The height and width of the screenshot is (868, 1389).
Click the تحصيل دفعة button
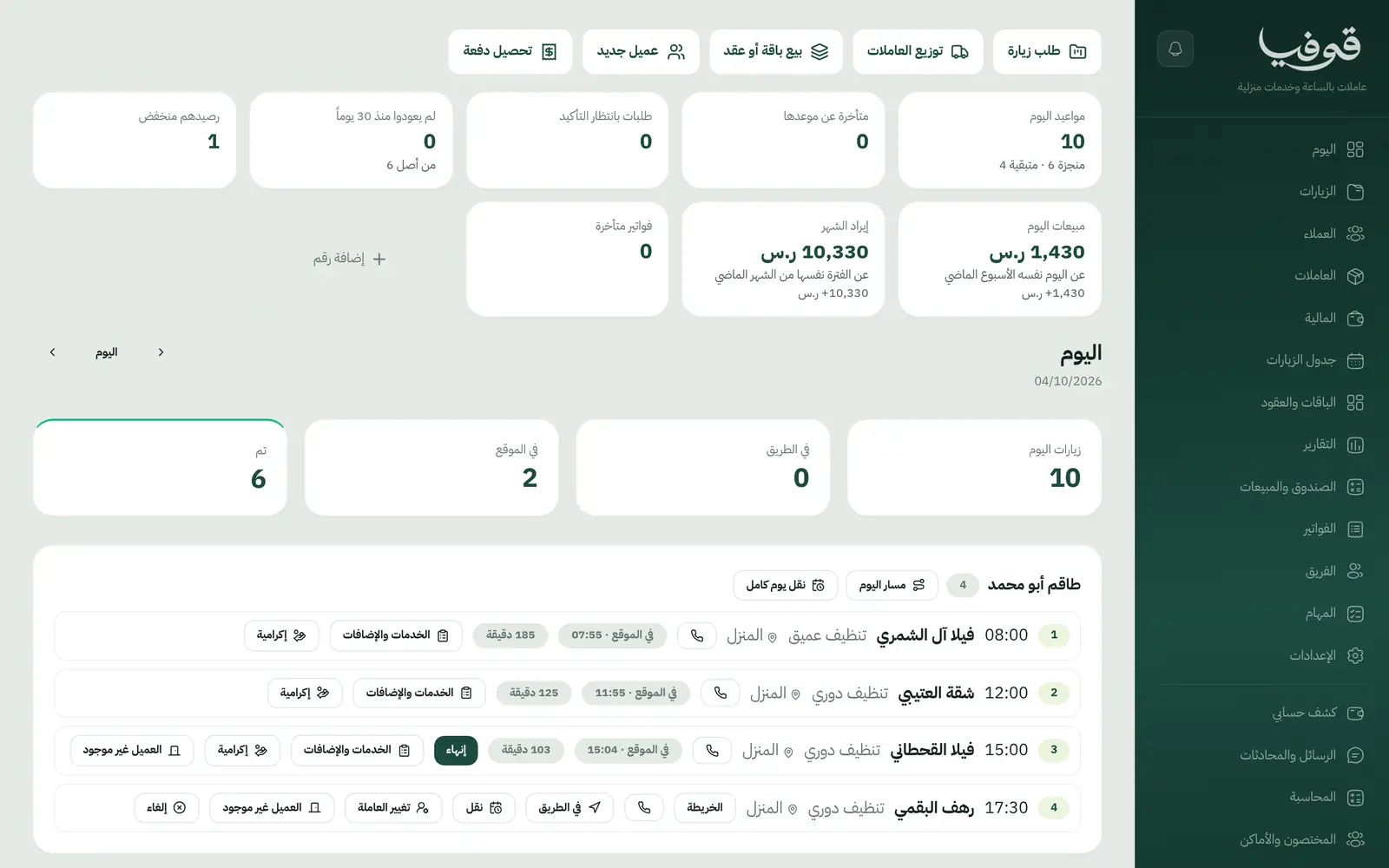click(510, 51)
